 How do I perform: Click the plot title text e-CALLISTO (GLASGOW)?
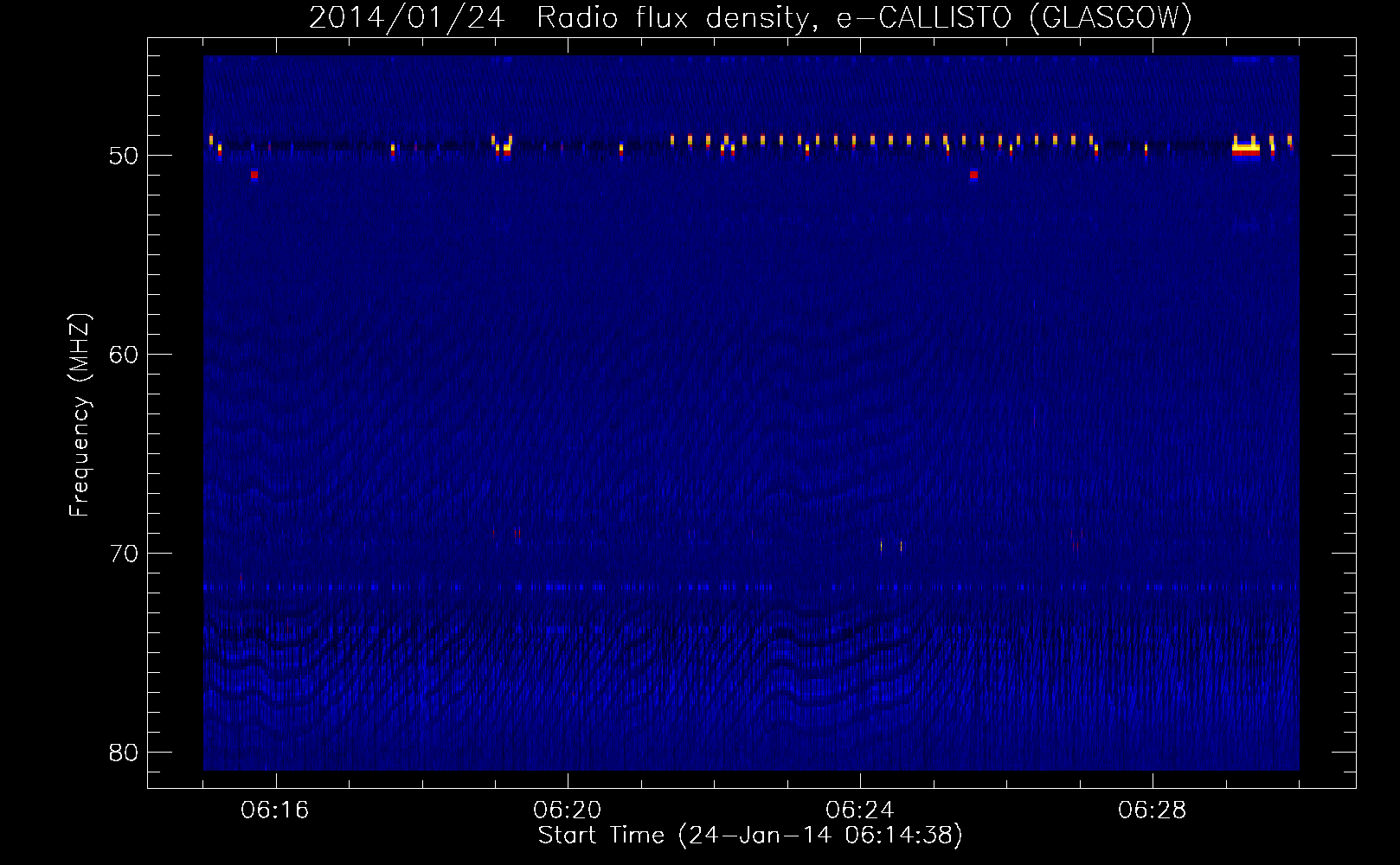1014,18
